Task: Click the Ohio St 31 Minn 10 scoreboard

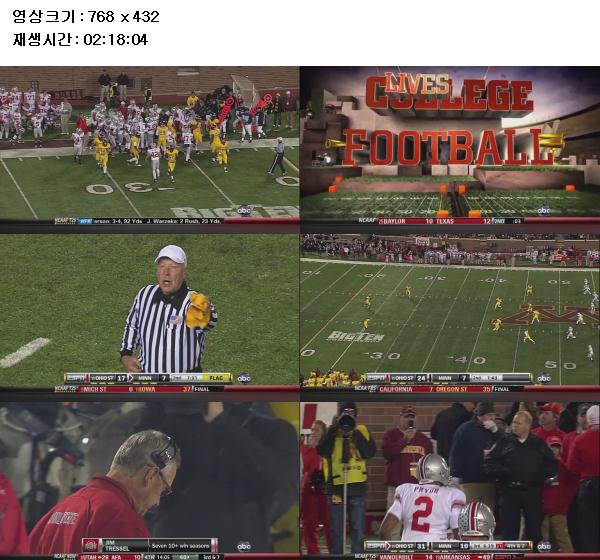Action: [448, 546]
